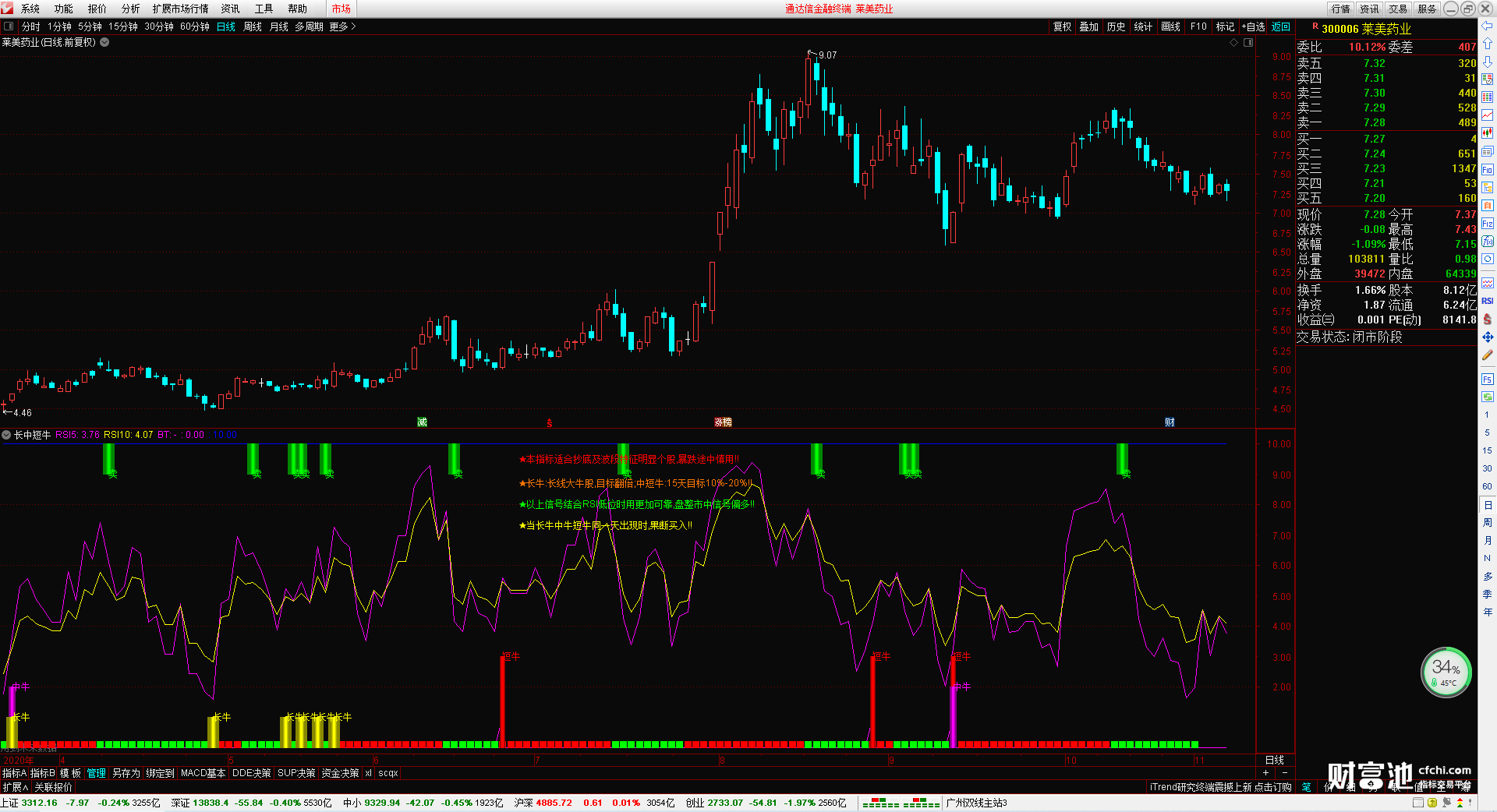Viewport: 1497px width, 812px height.
Task: Select the pencil drawing tool icon
Action: pyautogui.click(x=1488, y=355)
